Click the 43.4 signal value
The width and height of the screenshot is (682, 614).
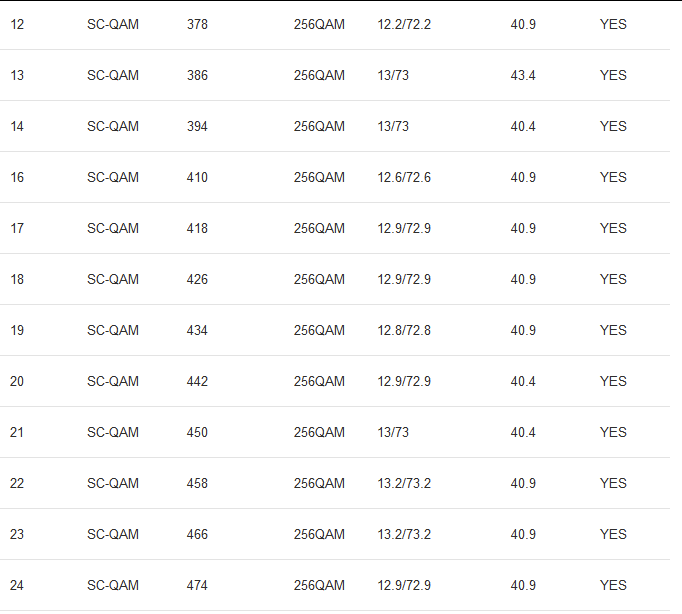523,75
